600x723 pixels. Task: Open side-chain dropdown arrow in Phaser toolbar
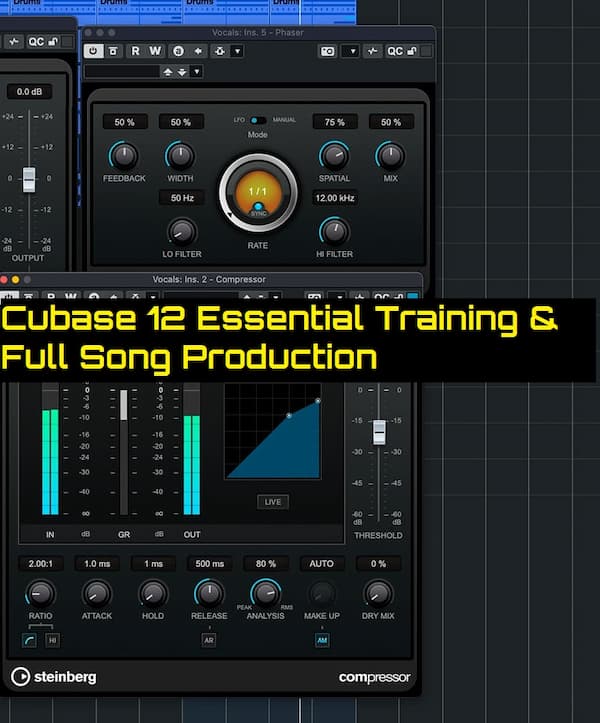(x=238, y=51)
